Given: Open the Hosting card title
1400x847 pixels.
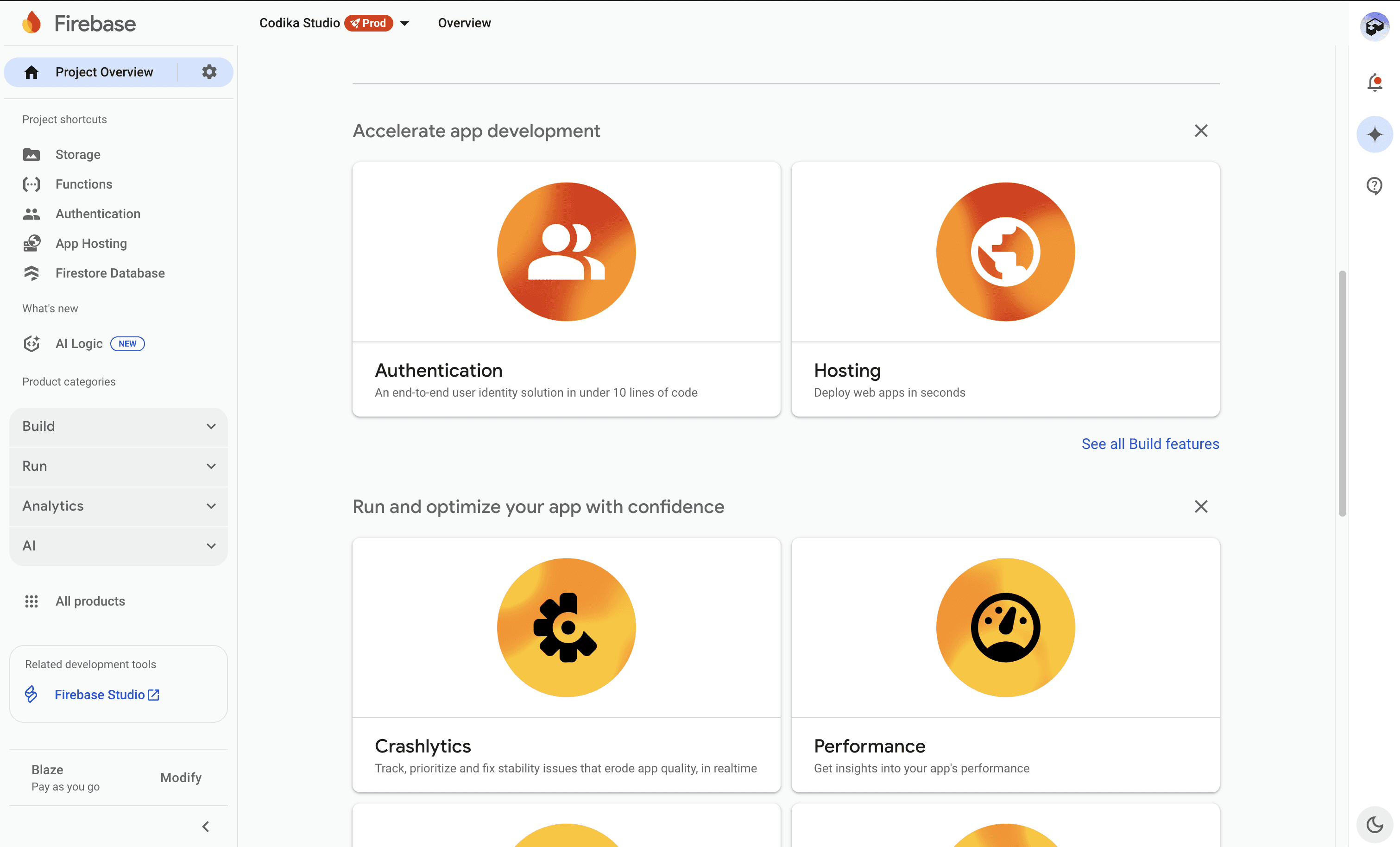Looking at the screenshot, I should (847, 370).
